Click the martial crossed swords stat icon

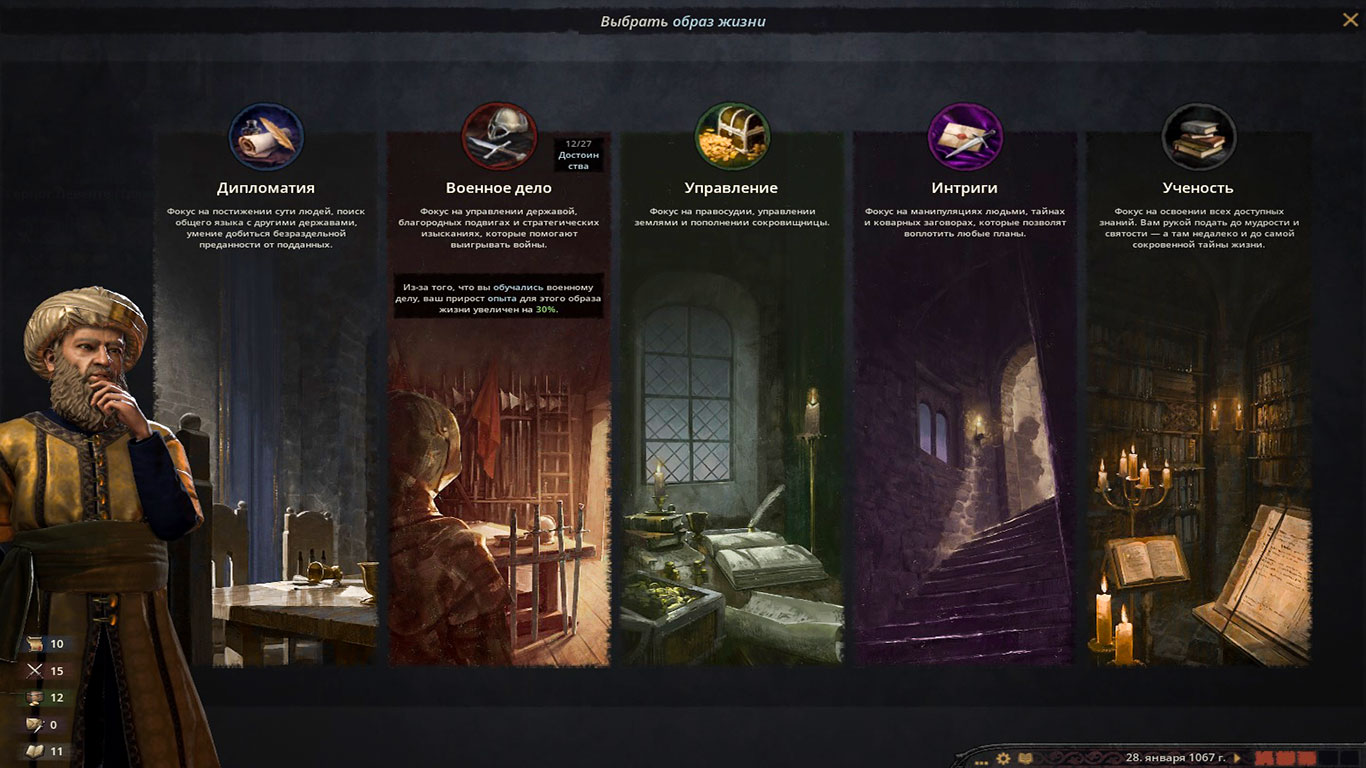click(35, 671)
